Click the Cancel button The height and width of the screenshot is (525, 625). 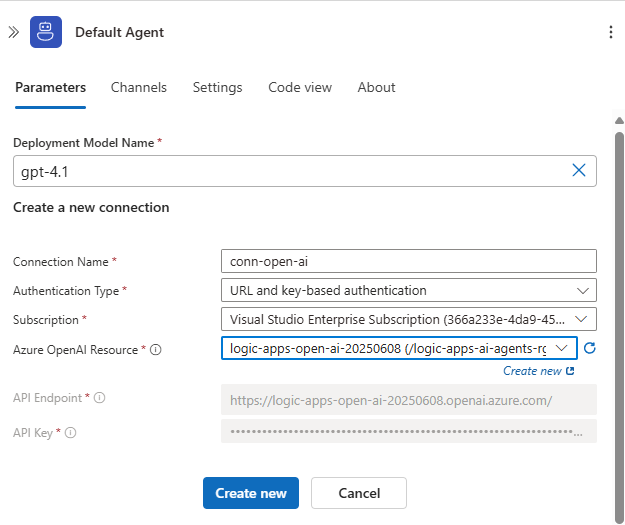pyautogui.click(x=359, y=493)
